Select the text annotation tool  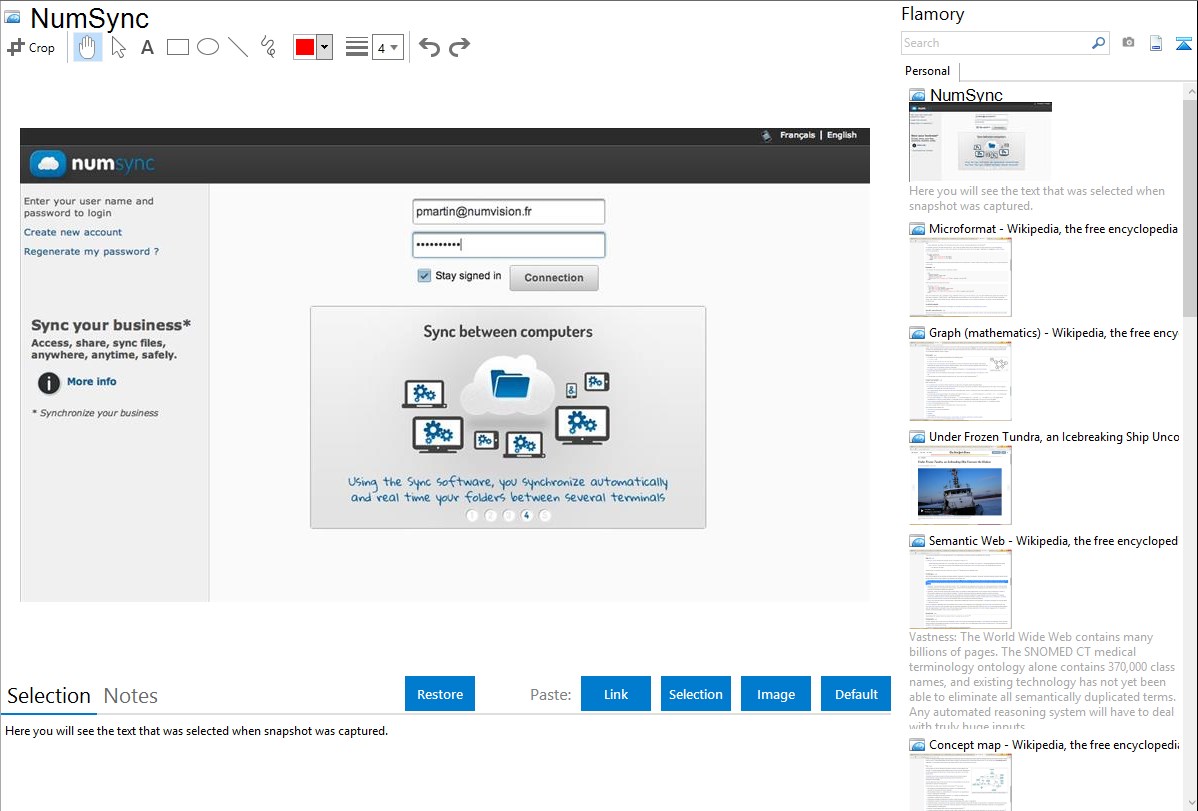pyautogui.click(x=147, y=47)
